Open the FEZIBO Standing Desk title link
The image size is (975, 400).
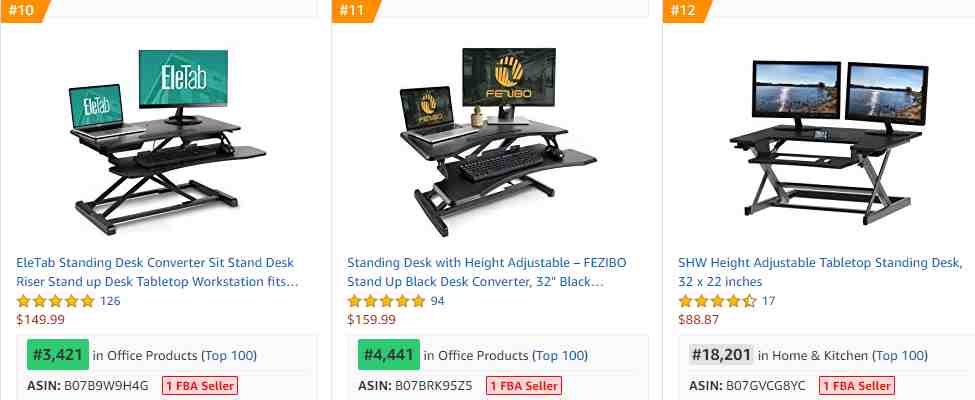[x=487, y=272]
